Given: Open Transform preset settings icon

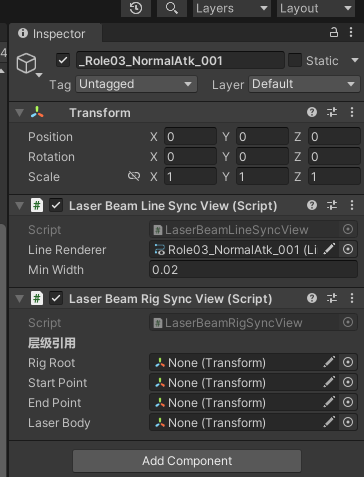Looking at the screenshot, I should coord(332,112).
